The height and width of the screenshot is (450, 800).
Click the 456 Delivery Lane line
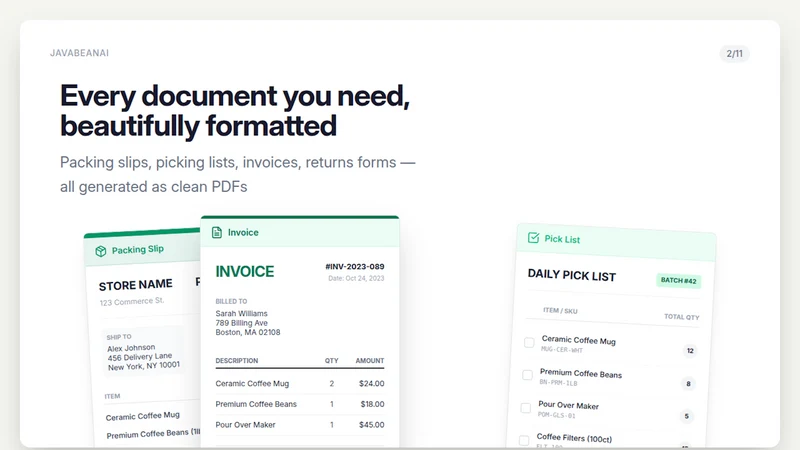coord(140,357)
